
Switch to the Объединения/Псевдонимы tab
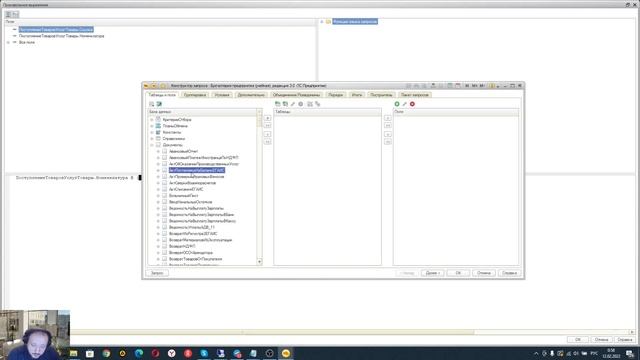click(x=296, y=95)
